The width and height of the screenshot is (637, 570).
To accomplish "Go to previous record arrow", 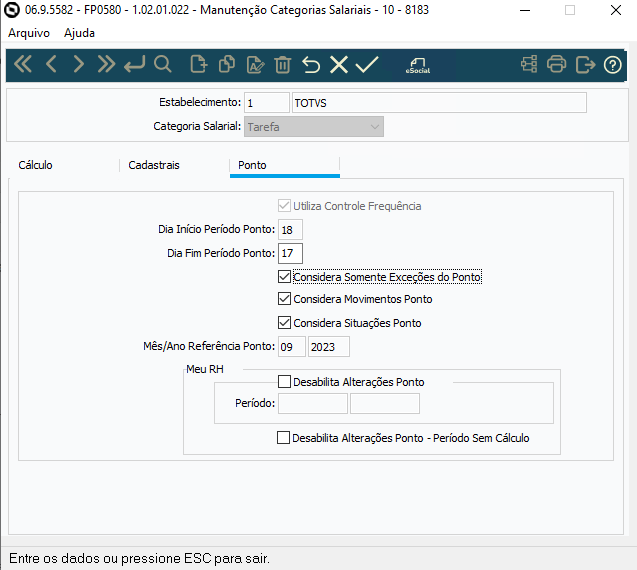I will (51, 65).
